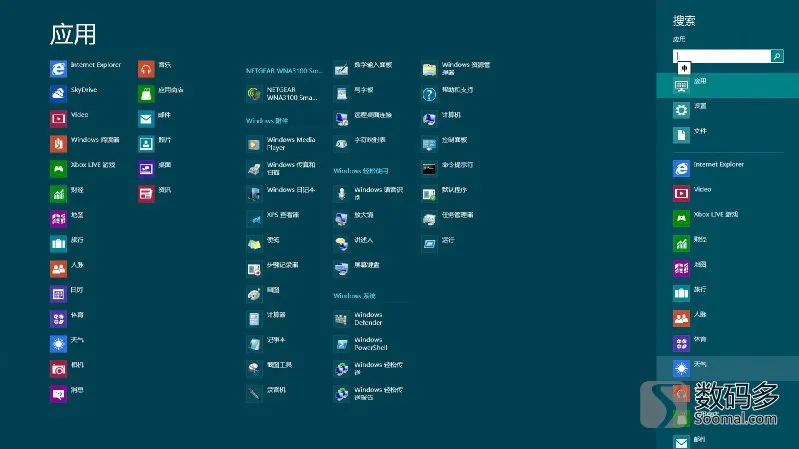Choose Internet Explorer in the search panel

[728, 168]
